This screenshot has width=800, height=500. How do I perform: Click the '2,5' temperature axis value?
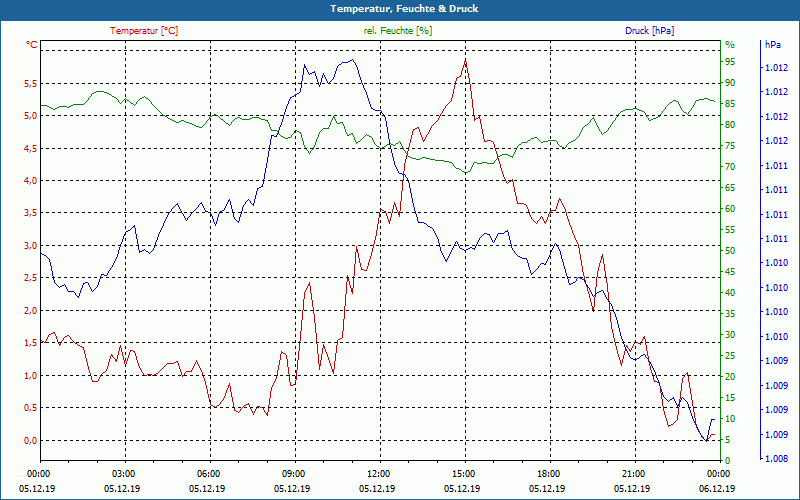(31, 278)
